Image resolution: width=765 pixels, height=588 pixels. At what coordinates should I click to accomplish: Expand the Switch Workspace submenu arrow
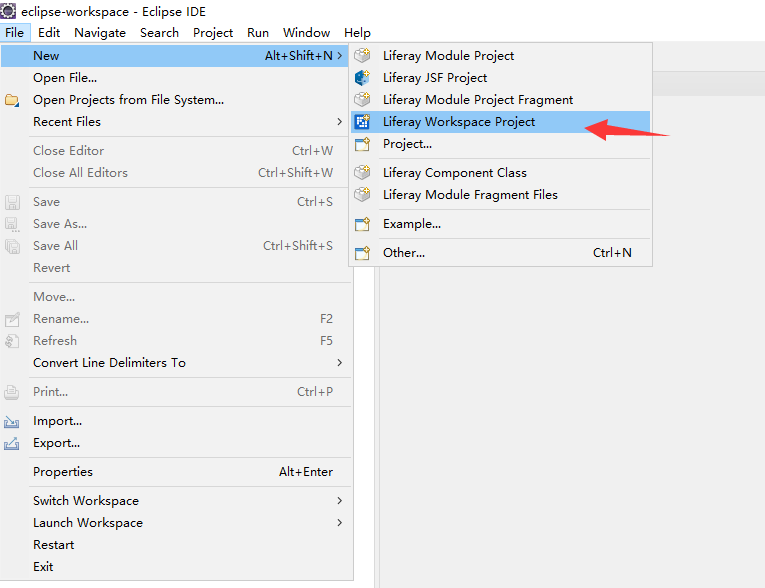click(x=340, y=501)
